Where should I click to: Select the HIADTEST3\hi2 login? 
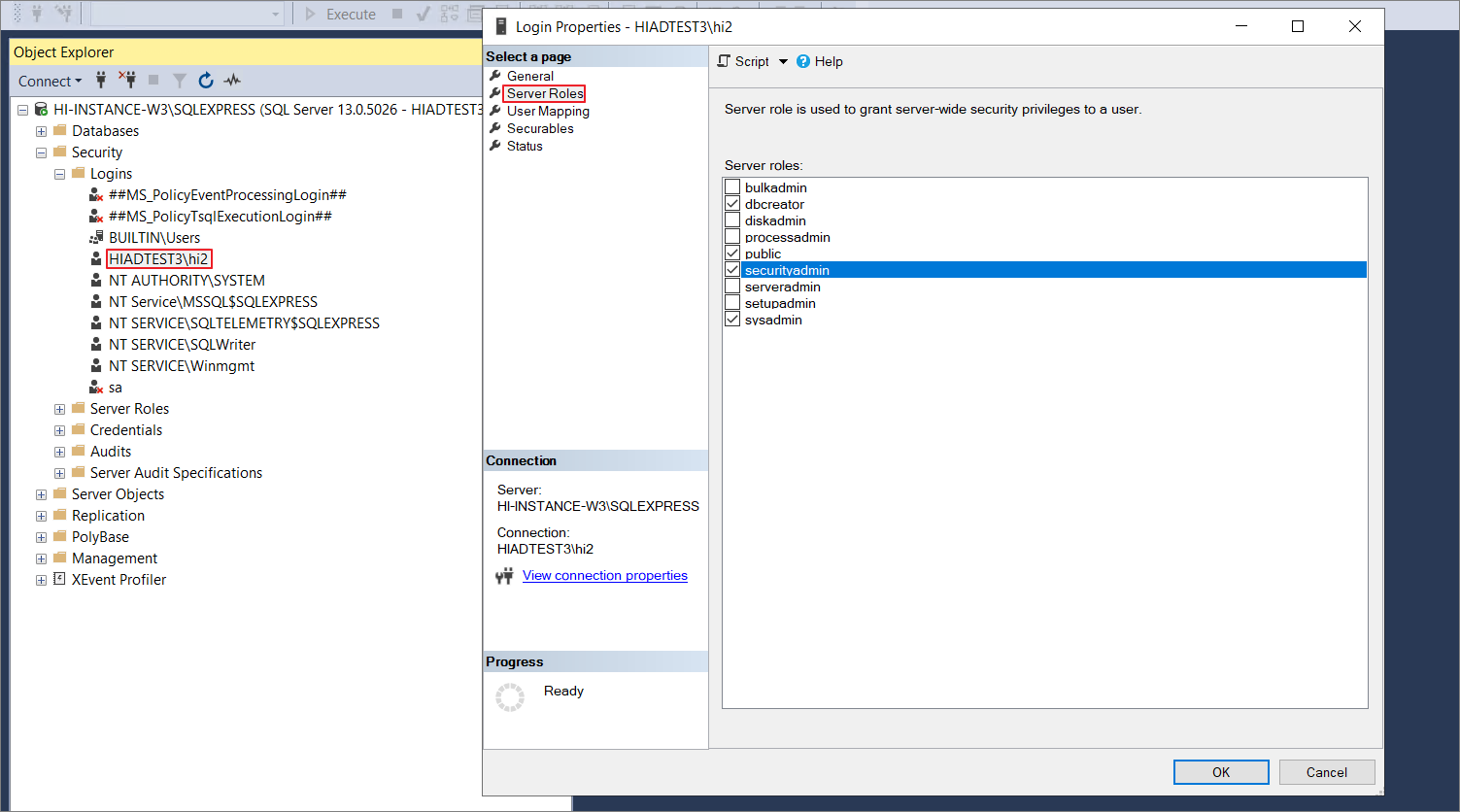tap(158, 259)
